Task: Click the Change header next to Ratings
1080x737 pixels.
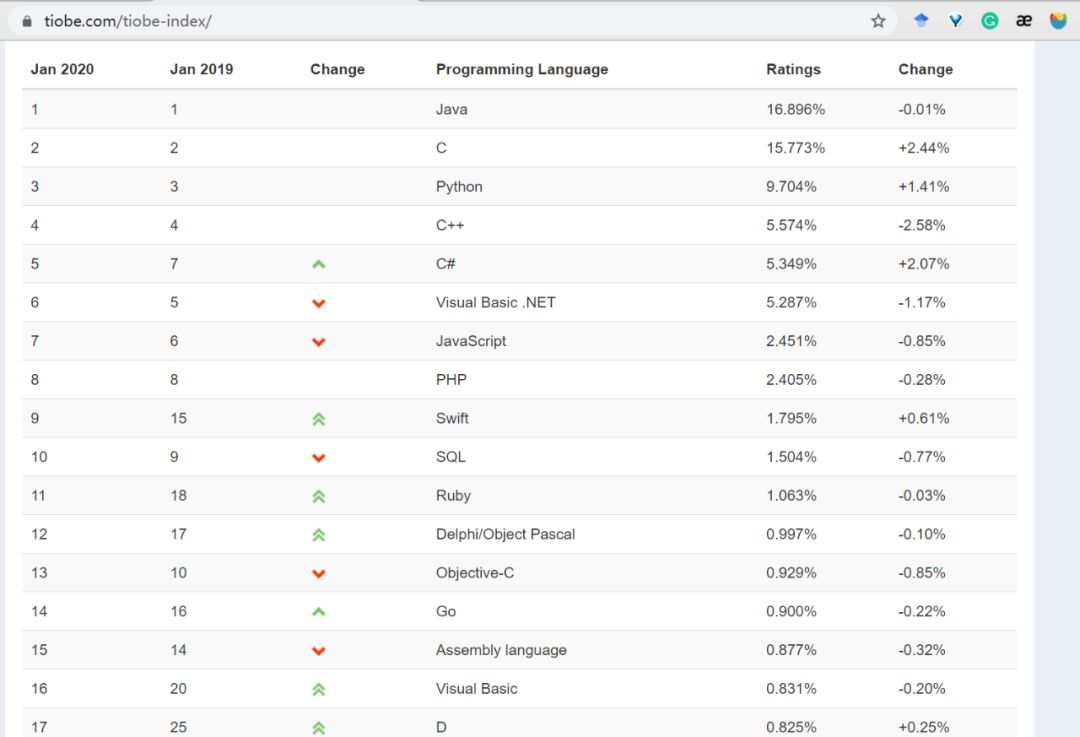Action: 926,70
